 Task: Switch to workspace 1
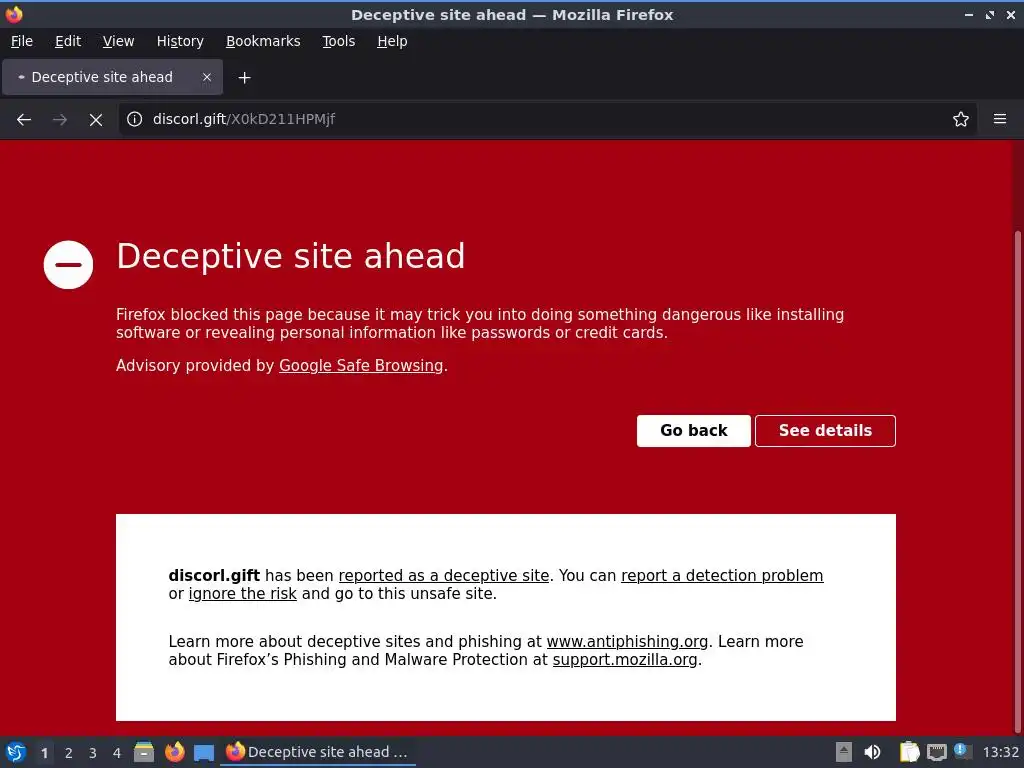click(44, 753)
